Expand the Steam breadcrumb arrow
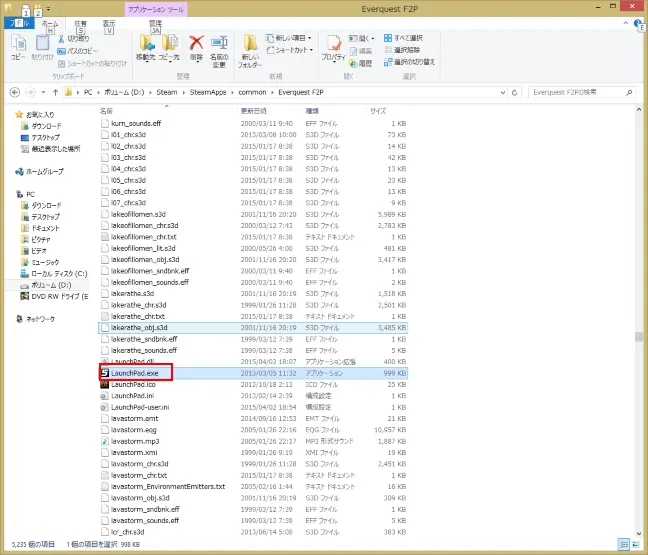Viewport: 648px width, 555px height. [x=183, y=92]
